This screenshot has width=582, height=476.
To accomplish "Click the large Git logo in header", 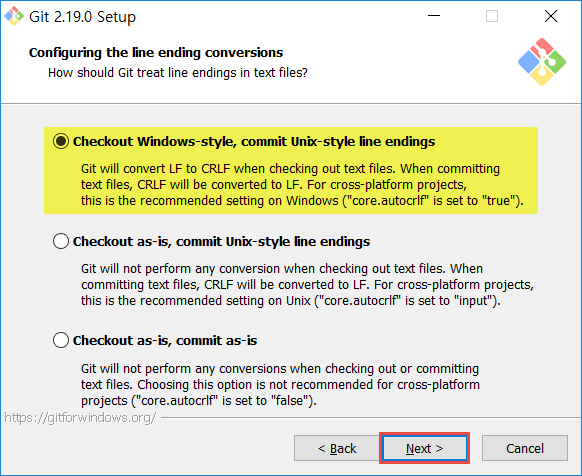I will [542, 62].
